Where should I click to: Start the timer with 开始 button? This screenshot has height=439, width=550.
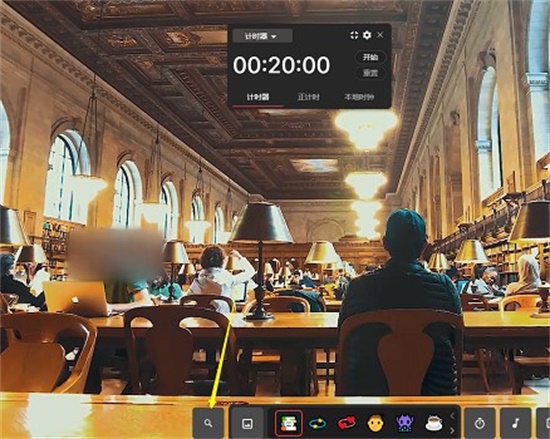pyautogui.click(x=370, y=57)
